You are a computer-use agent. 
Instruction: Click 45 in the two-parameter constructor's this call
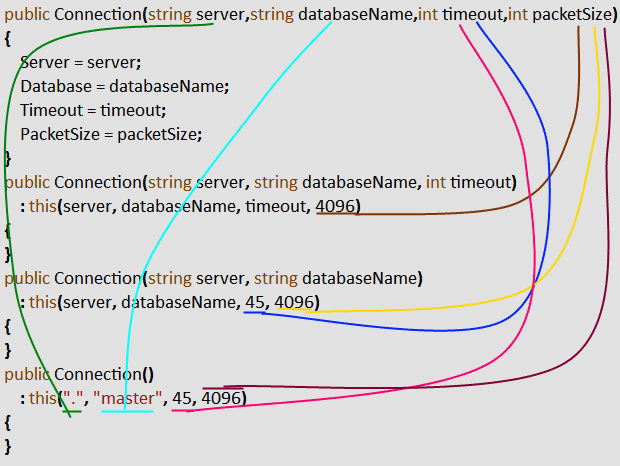254,302
